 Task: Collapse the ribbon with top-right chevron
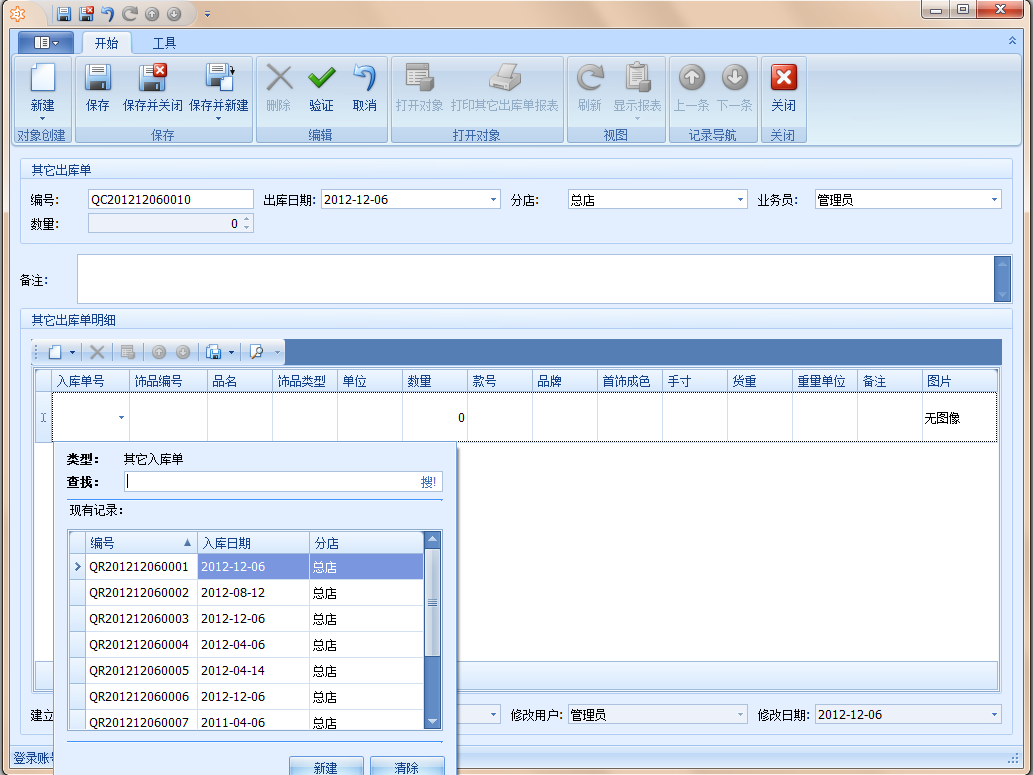coord(1012,41)
